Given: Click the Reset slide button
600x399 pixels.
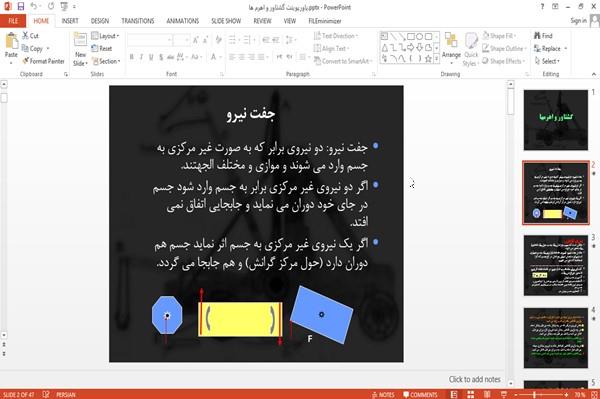Looking at the screenshot, I should [x=101, y=48].
